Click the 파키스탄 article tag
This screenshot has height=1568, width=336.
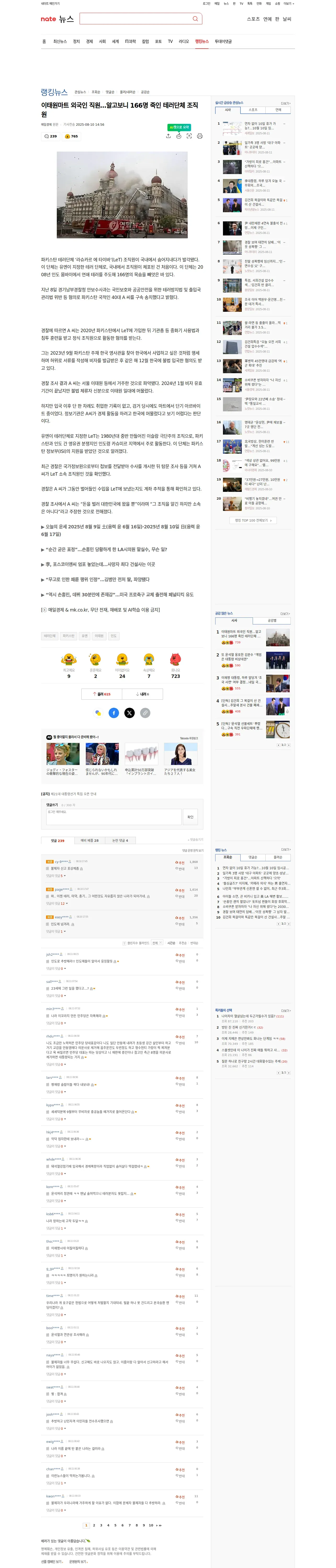pyautogui.click(x=68, y=636)
